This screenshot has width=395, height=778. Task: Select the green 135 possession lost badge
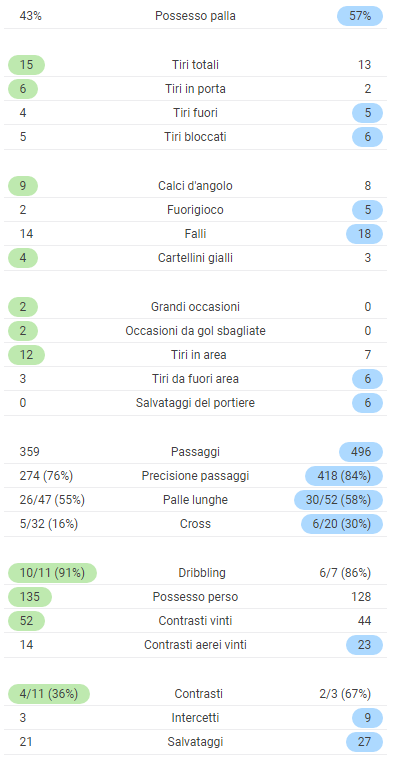click(30, 597)
